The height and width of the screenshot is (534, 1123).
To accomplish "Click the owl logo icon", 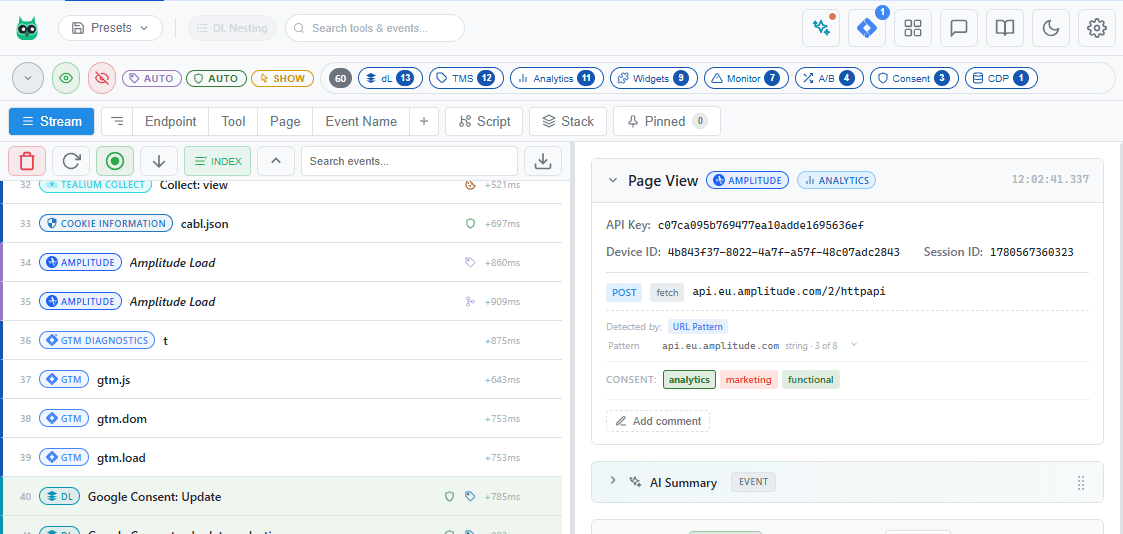I will pos(27,28).
